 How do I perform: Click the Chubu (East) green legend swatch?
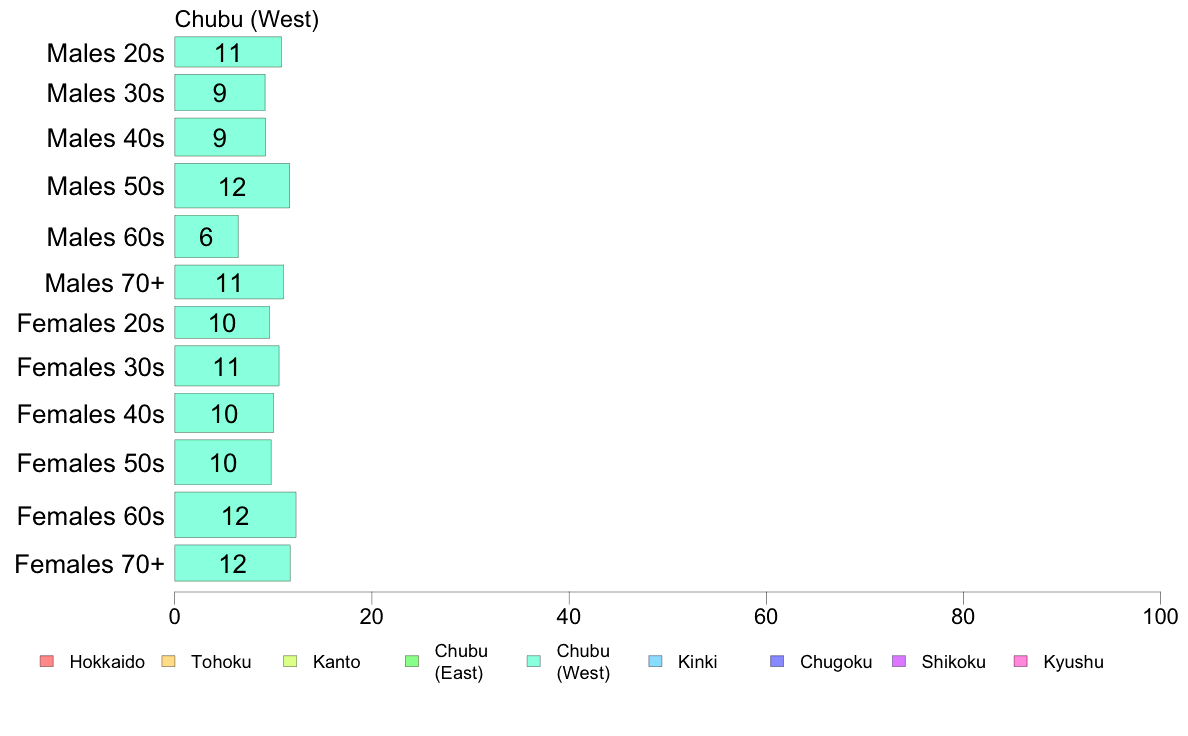click(412, 661)
